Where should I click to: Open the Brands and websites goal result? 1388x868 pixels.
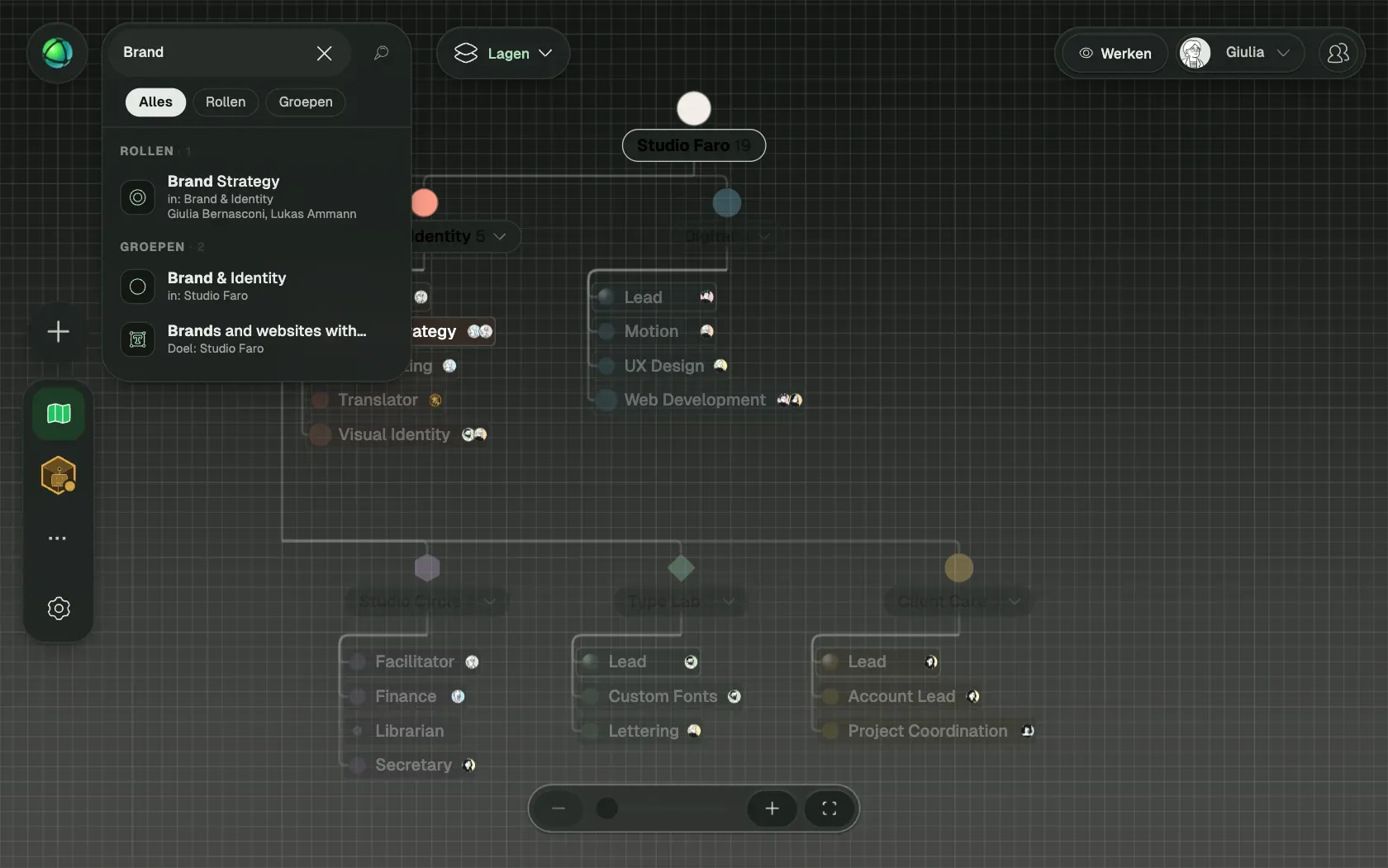point(256,339)
